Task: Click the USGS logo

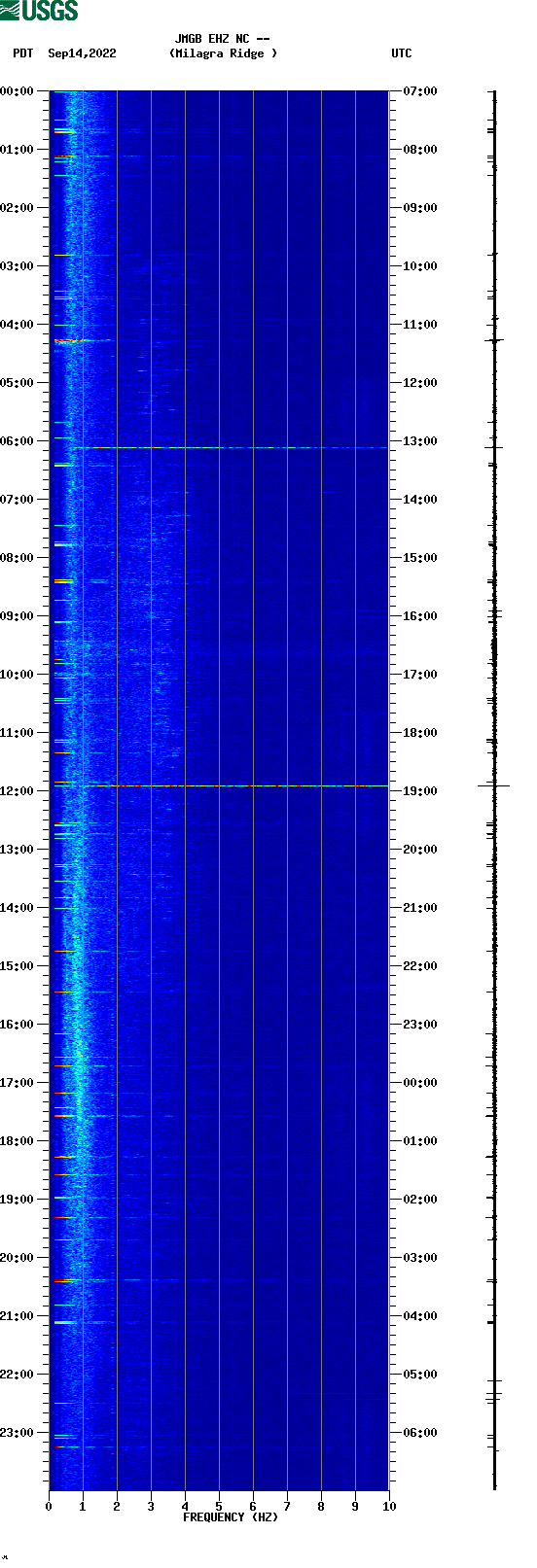Action: pyautogui.click(x=39, y=11)
